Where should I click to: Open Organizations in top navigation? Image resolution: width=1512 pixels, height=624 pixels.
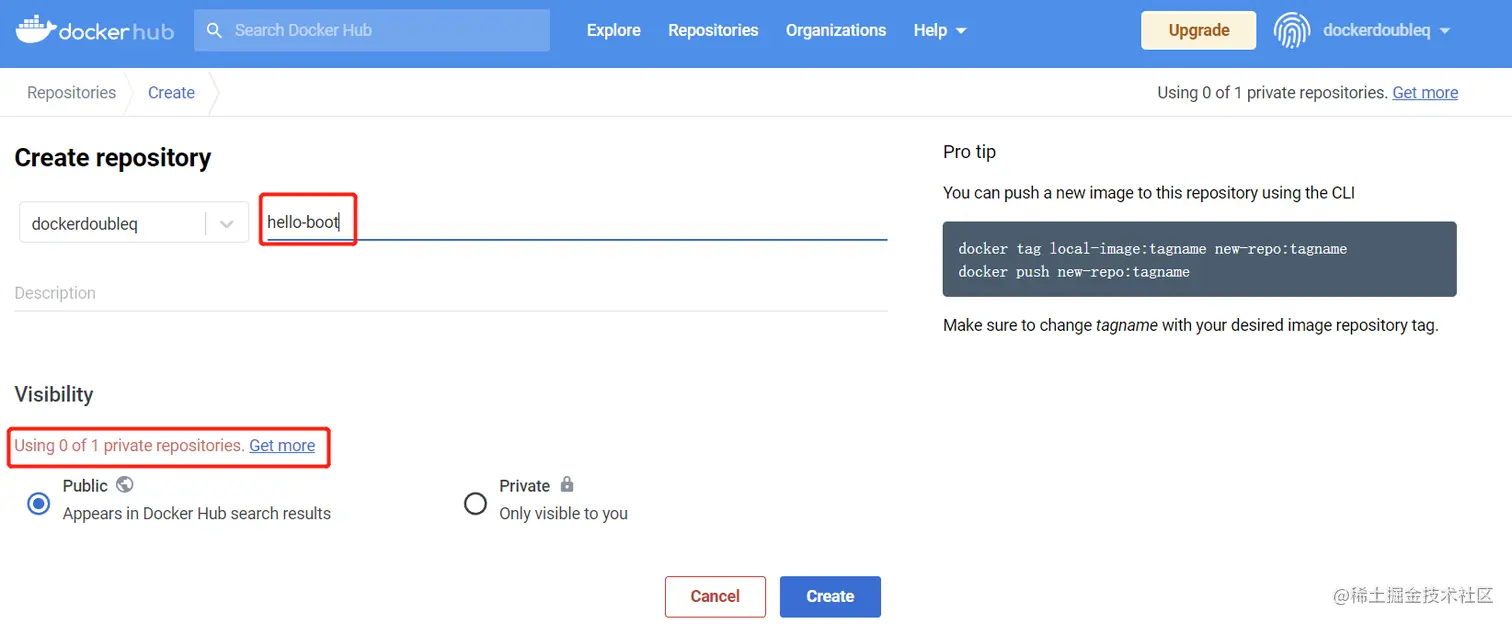click(x=836, y=31)
